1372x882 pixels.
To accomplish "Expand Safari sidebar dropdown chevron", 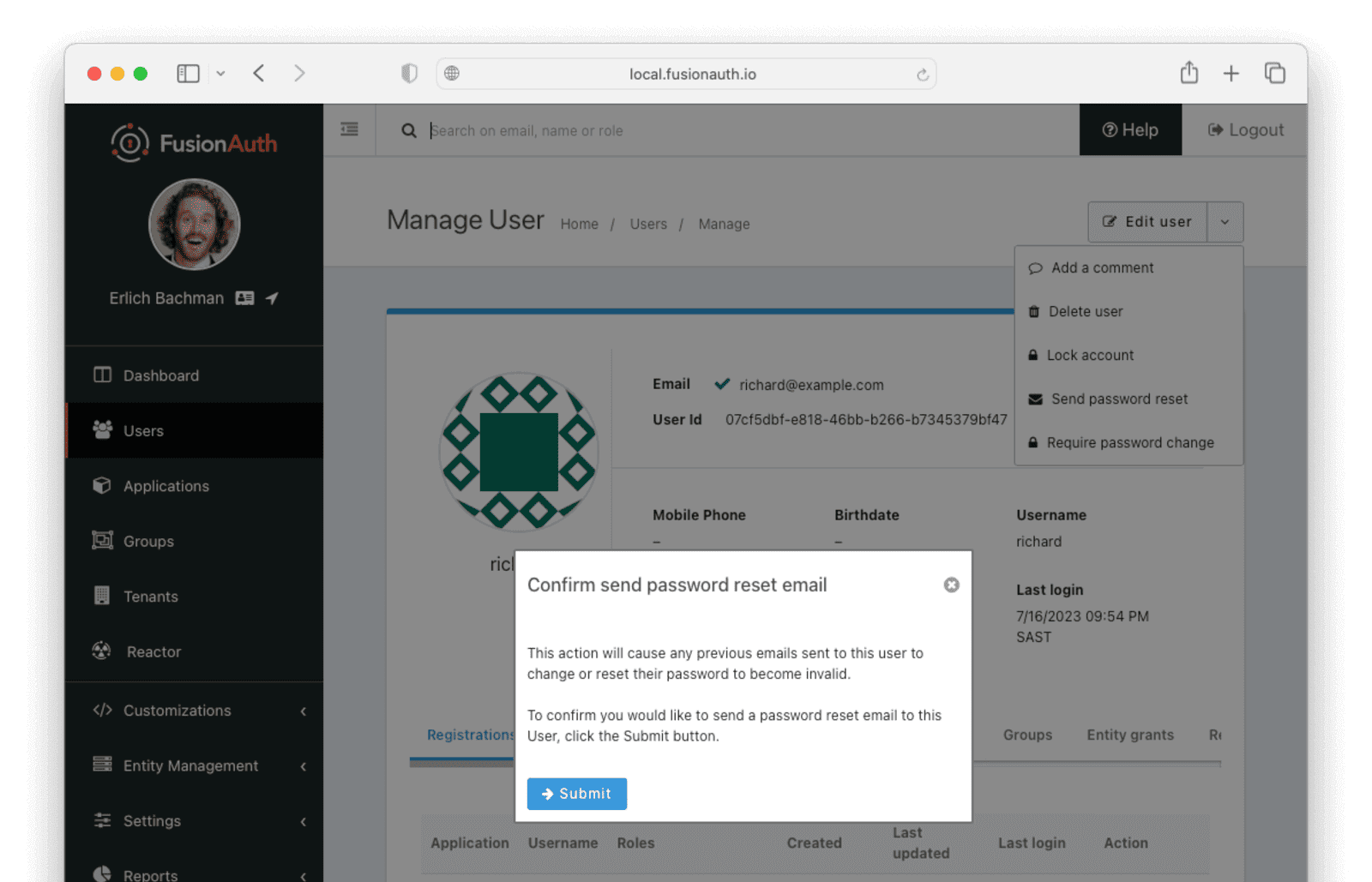I will click(220, 74).
